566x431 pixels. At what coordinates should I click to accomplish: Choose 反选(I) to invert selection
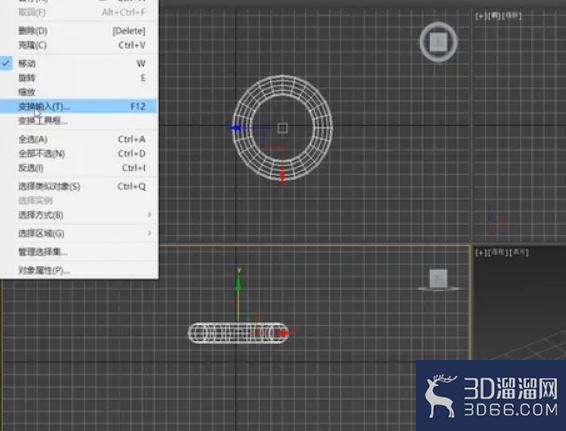pos(78,168)
